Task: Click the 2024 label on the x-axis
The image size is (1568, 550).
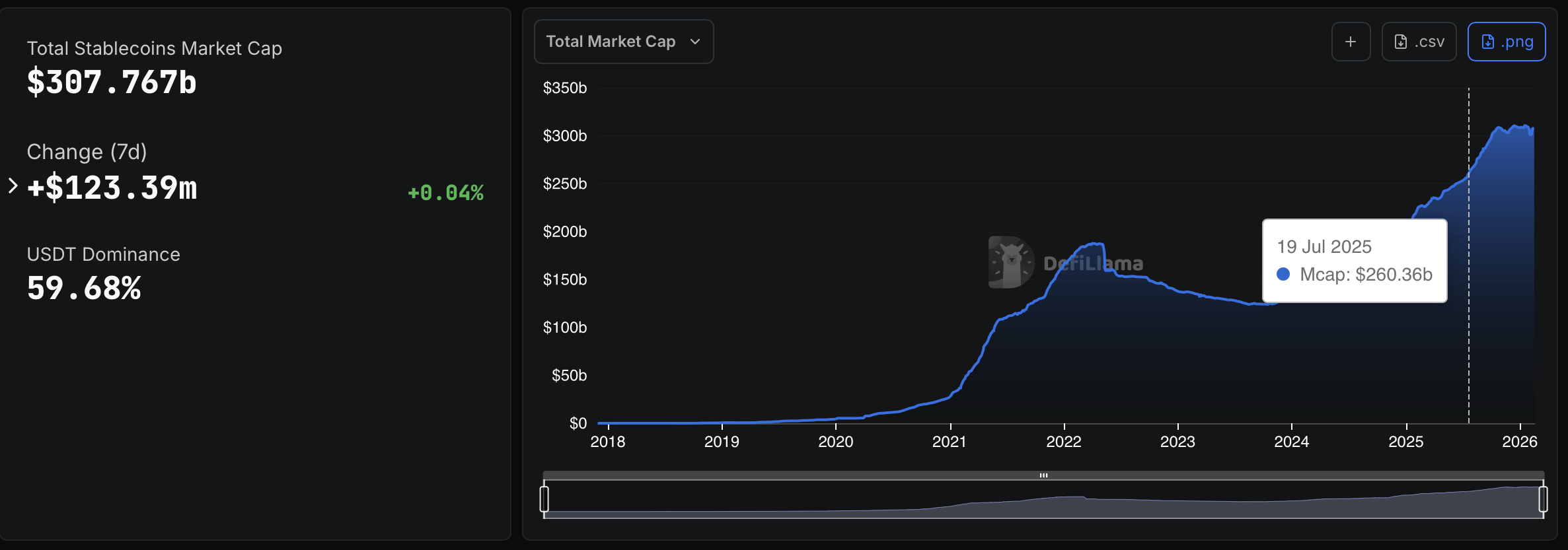Action: tap(1291, 442)
